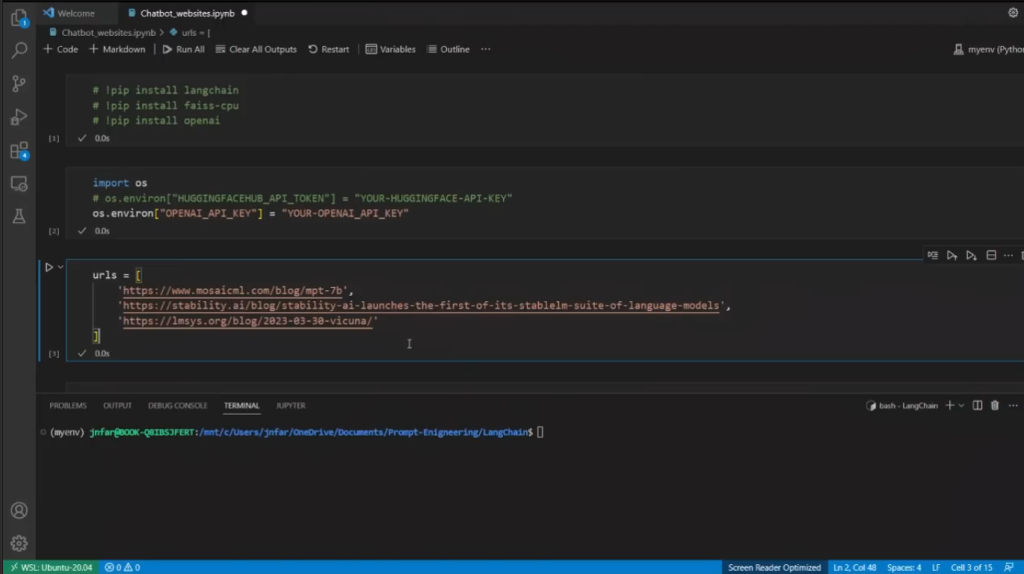Screen dimensions: 1024x574
Task: Click the Split Terminal icon
Action: [978, 405]
